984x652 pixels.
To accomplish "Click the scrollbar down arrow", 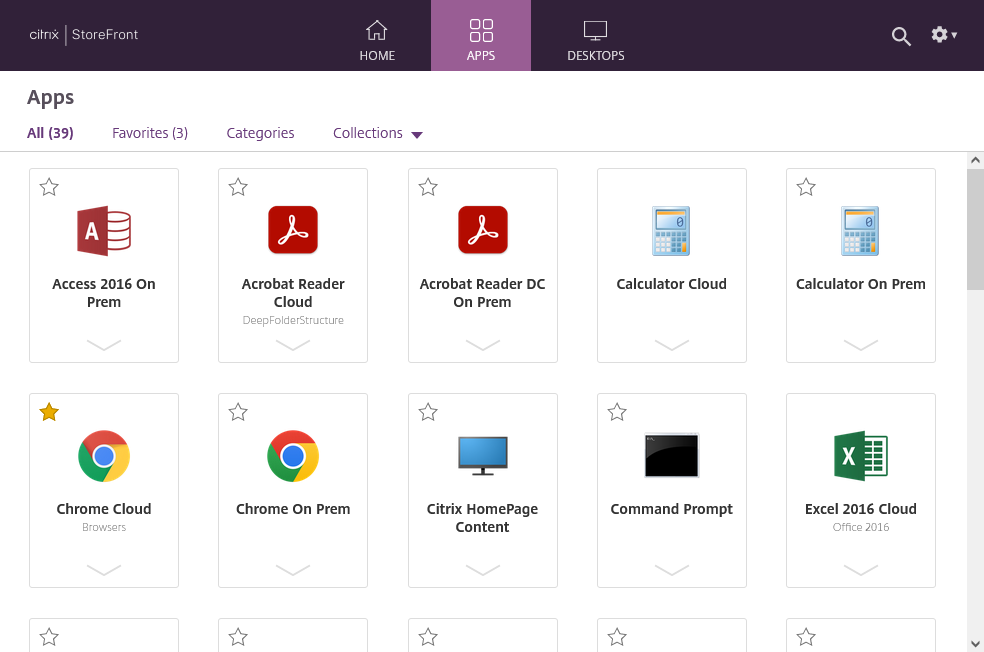I will point(975,643).
